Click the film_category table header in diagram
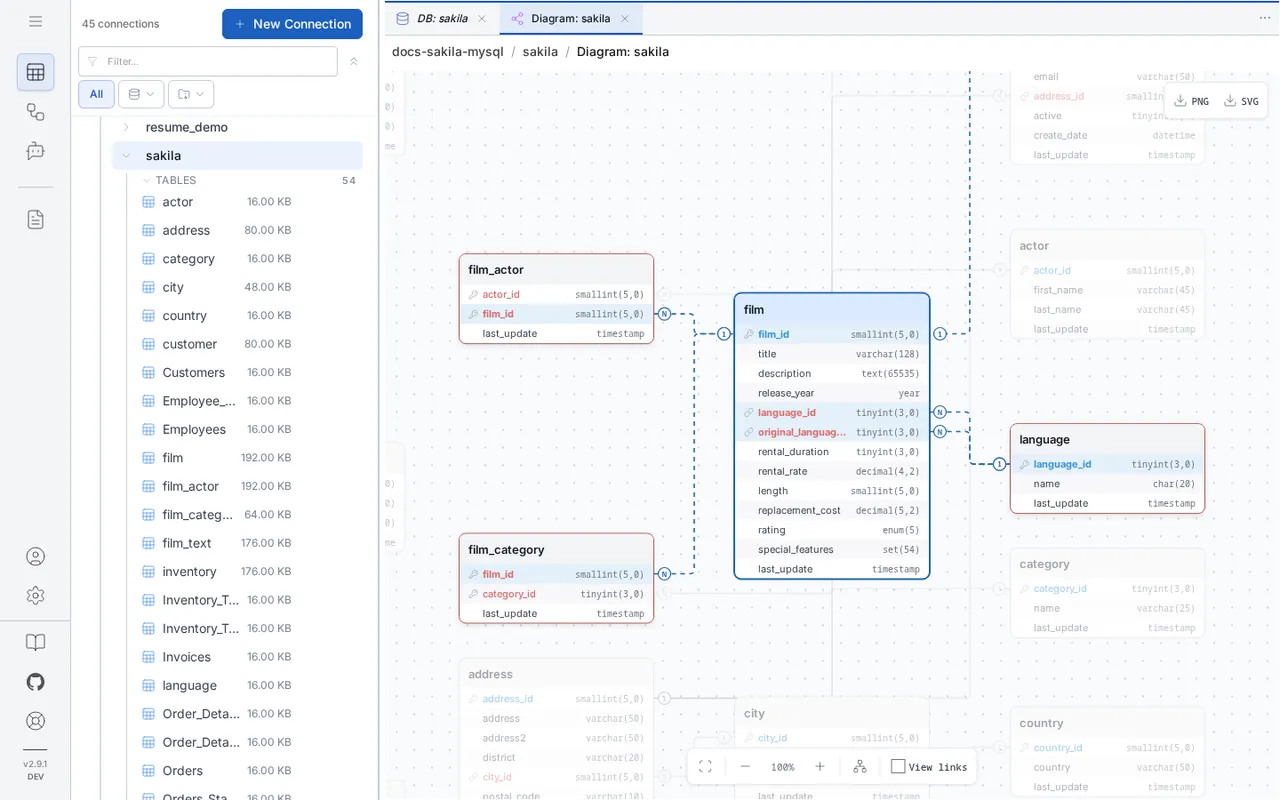Viewport: 1280px width, 800px height. [x=556, y=550]
